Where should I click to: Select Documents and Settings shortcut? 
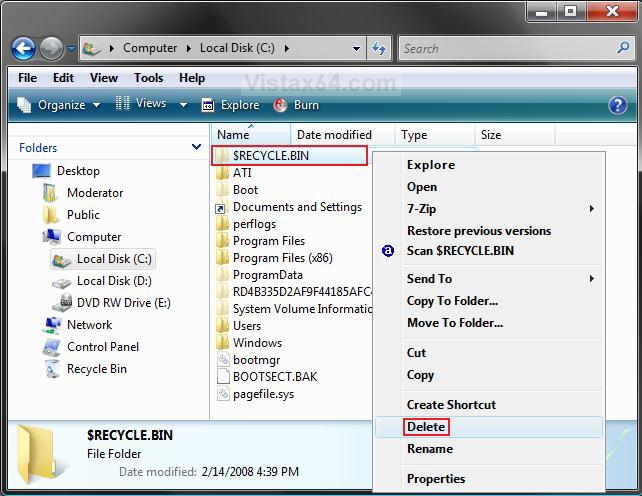[x=289, y=207]
